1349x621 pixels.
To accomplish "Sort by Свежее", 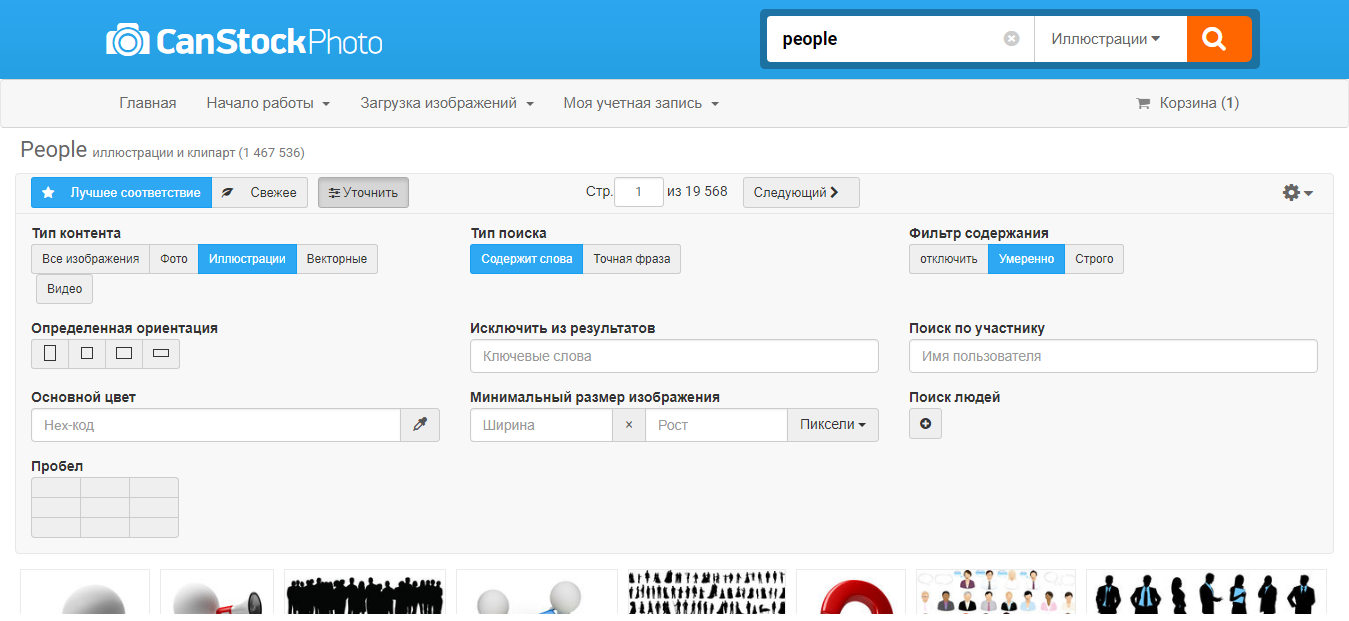I will 260,192.
